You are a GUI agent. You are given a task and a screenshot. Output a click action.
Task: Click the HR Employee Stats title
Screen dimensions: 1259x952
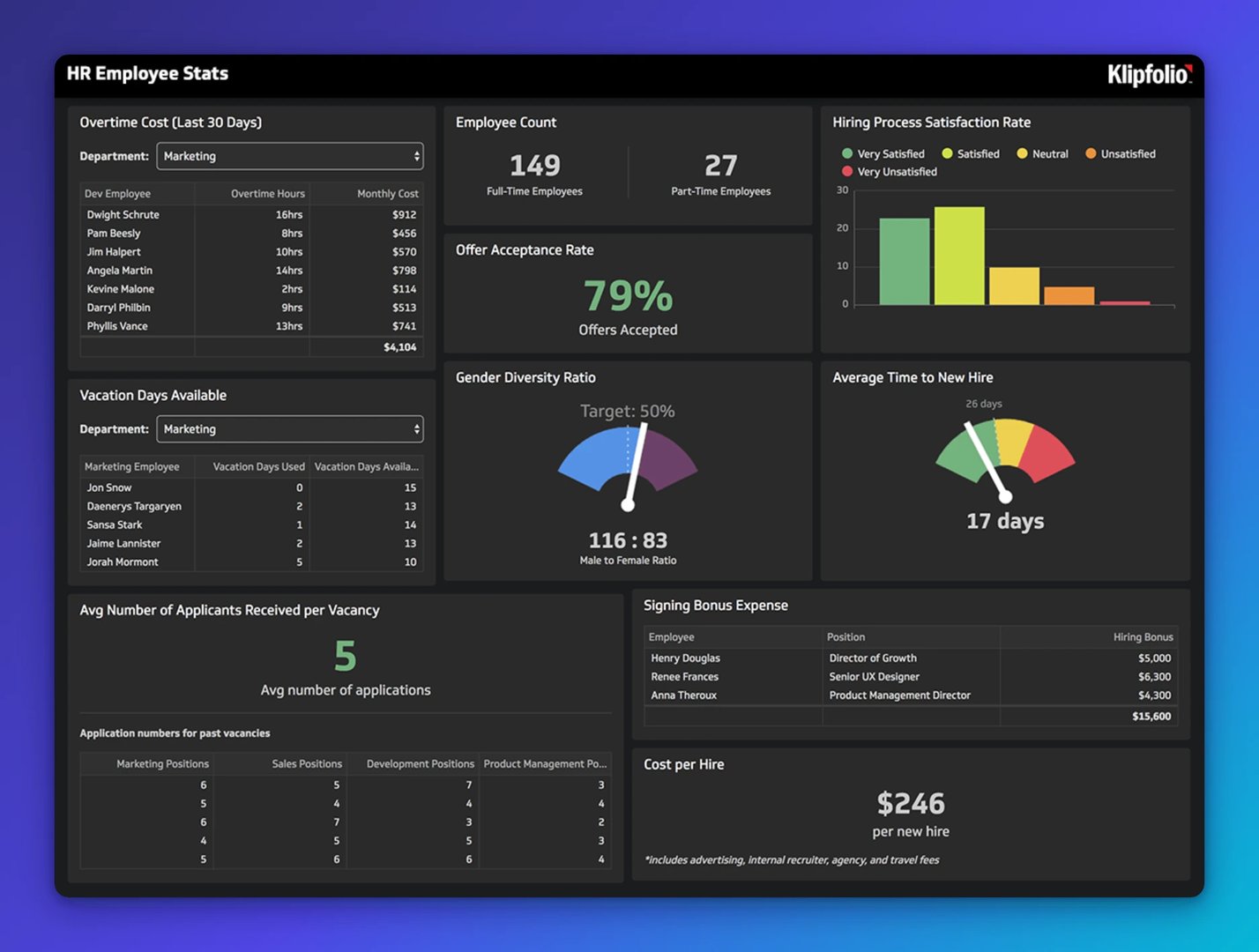click(x=148, y=74)
